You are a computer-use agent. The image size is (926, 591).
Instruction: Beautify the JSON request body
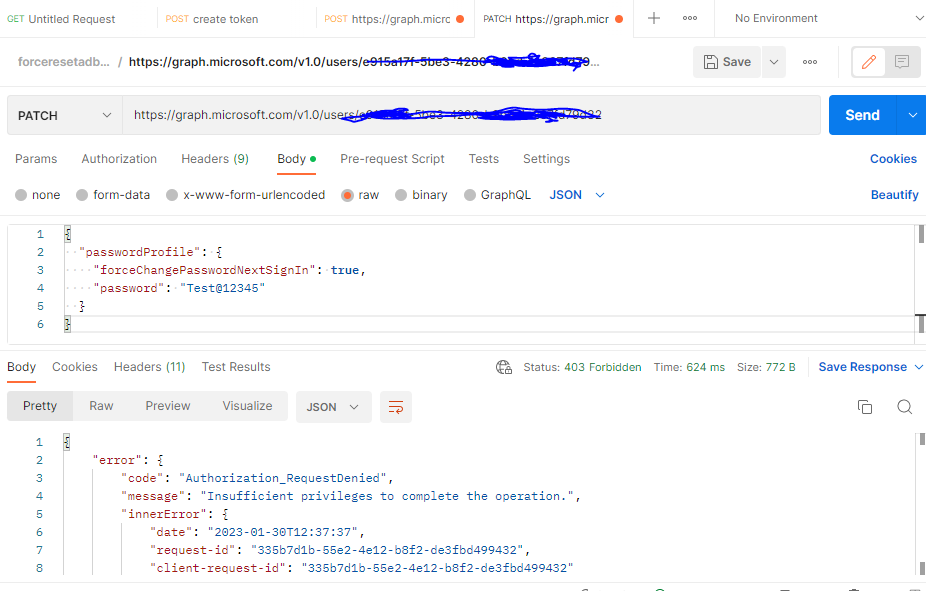[893, 194]
